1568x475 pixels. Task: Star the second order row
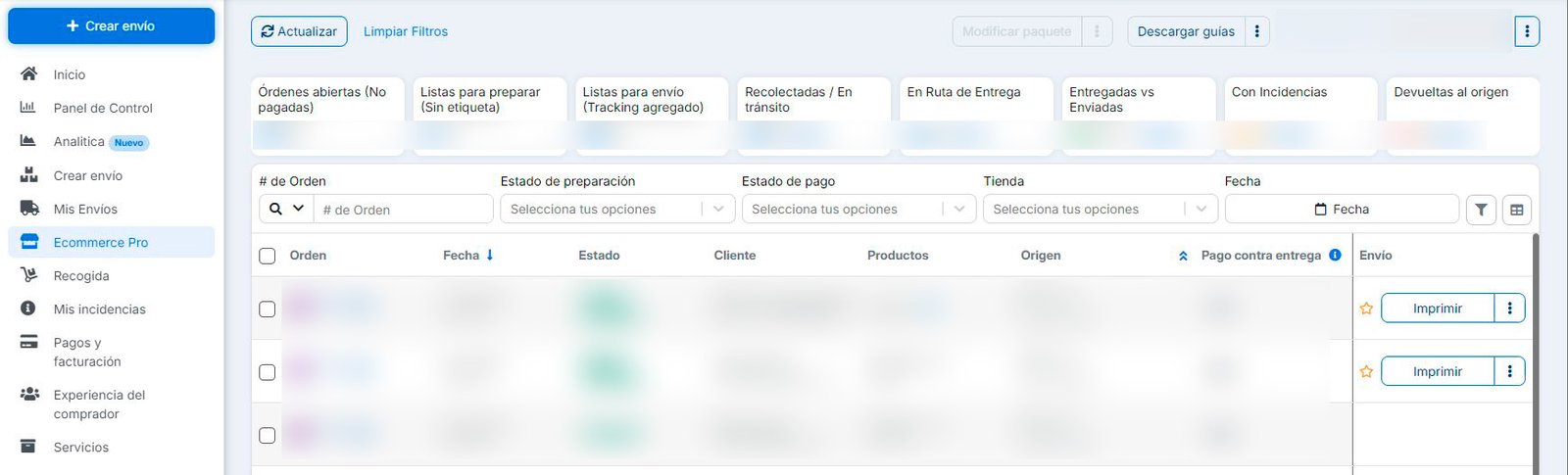[x=1366, y=372]
